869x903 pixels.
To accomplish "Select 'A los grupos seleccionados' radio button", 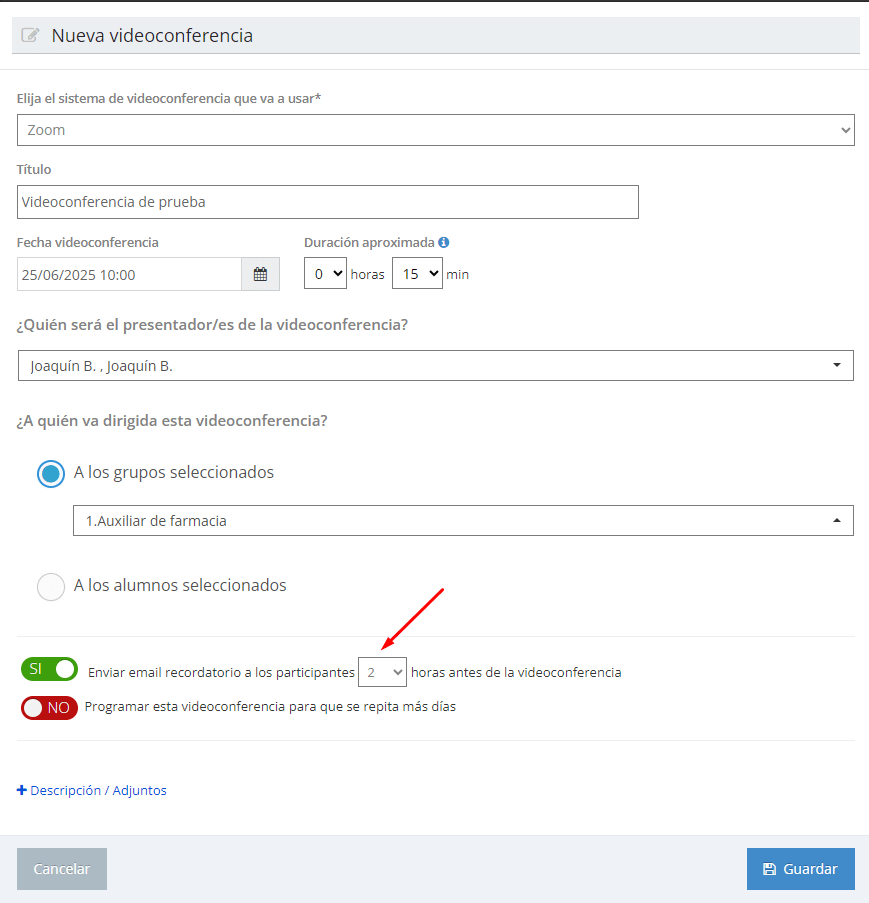I will point(51,473).
